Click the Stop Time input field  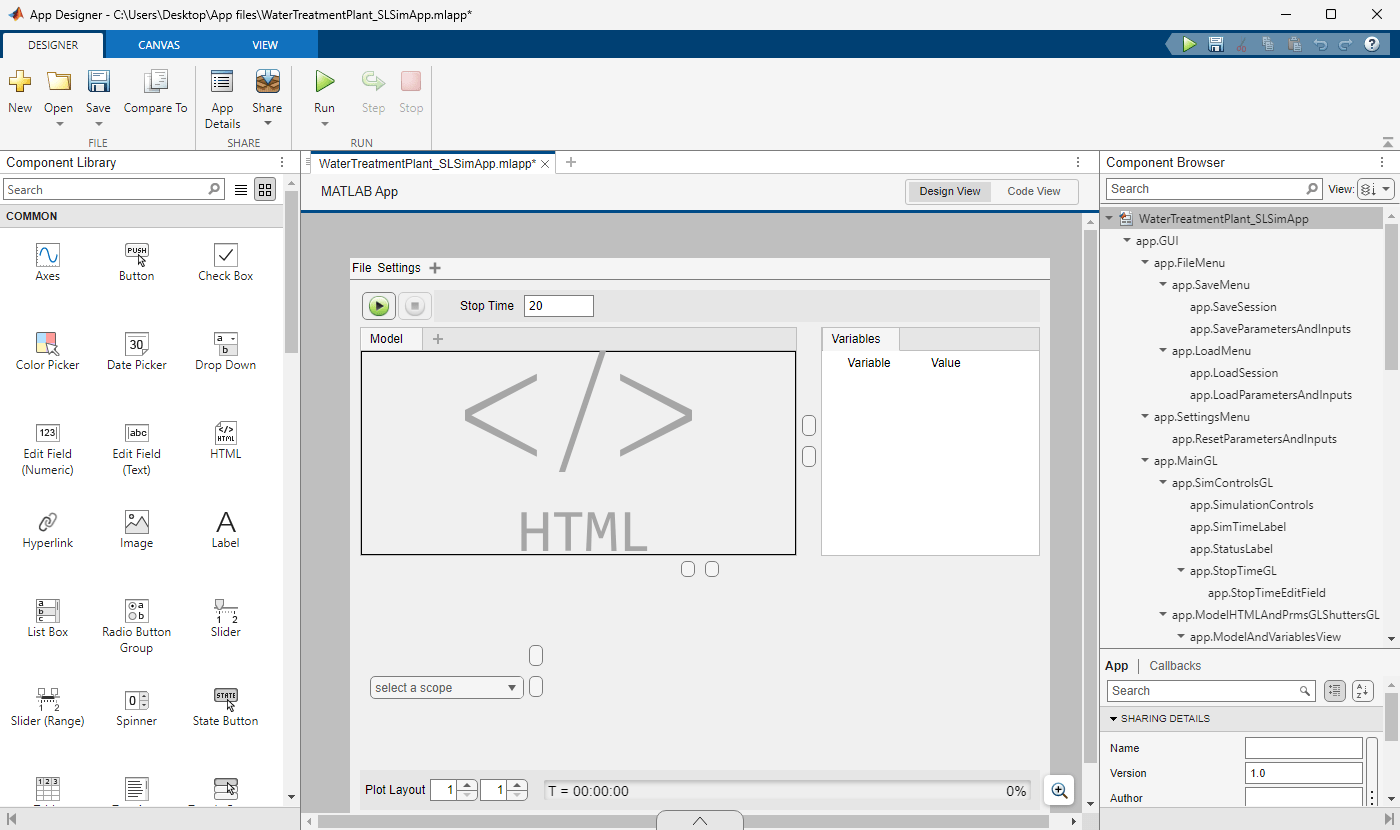[558, 306]
